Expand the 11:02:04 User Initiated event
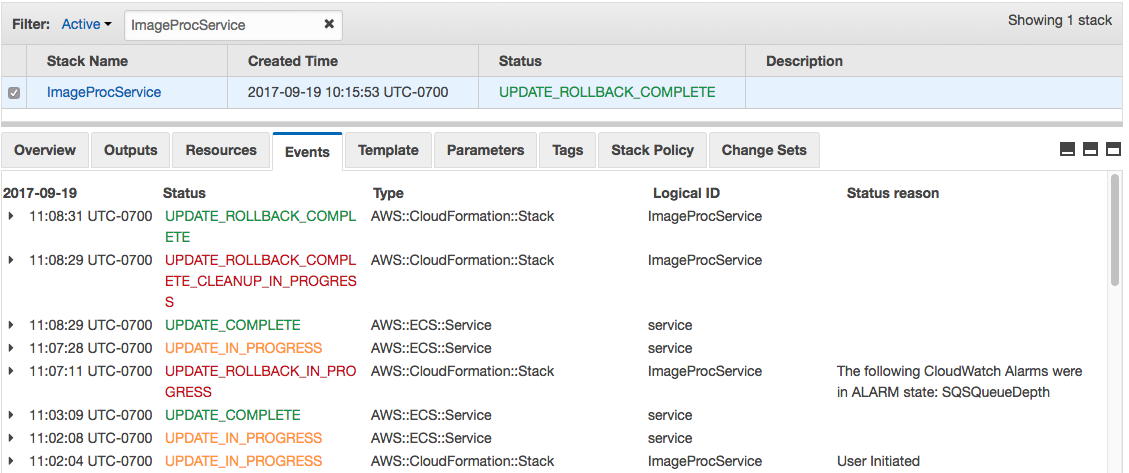The image size is (1129, 473). [11, 461]
